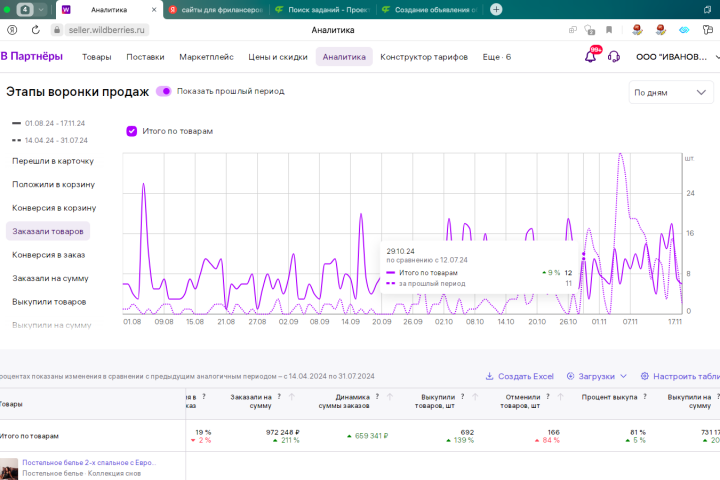Click the help icon for Выкупили товаров
The width and height of the screenshot is (720, 480).
(x=462, y=396)
